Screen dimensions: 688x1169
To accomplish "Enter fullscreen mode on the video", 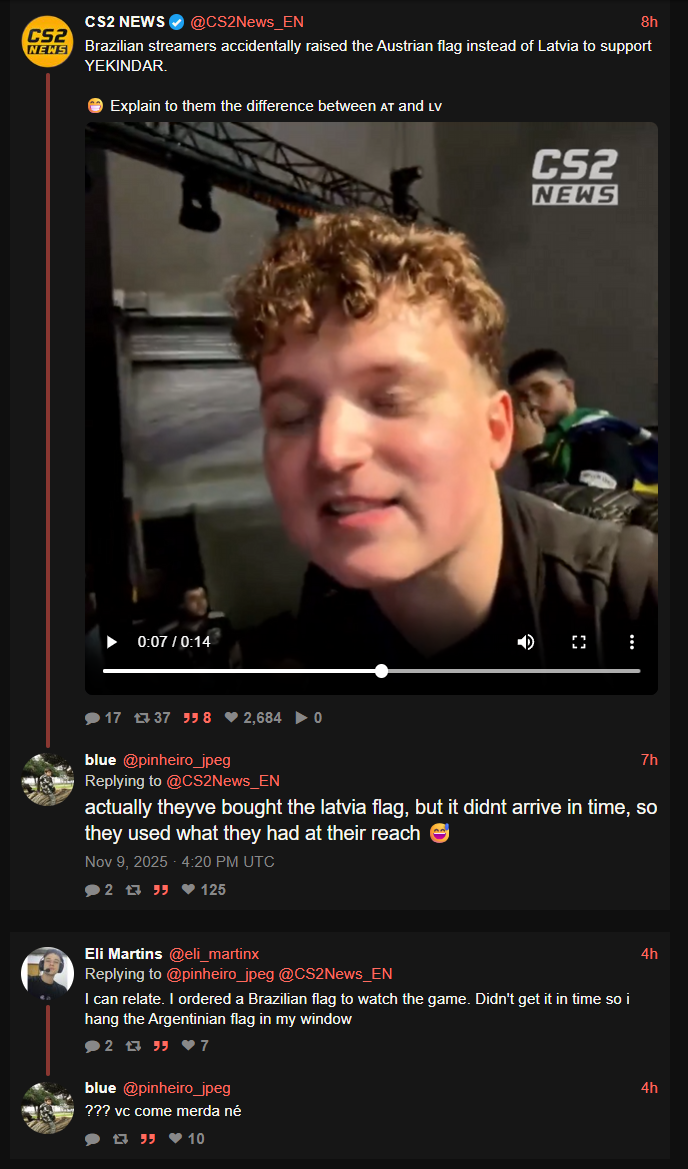I will [578, 642].
